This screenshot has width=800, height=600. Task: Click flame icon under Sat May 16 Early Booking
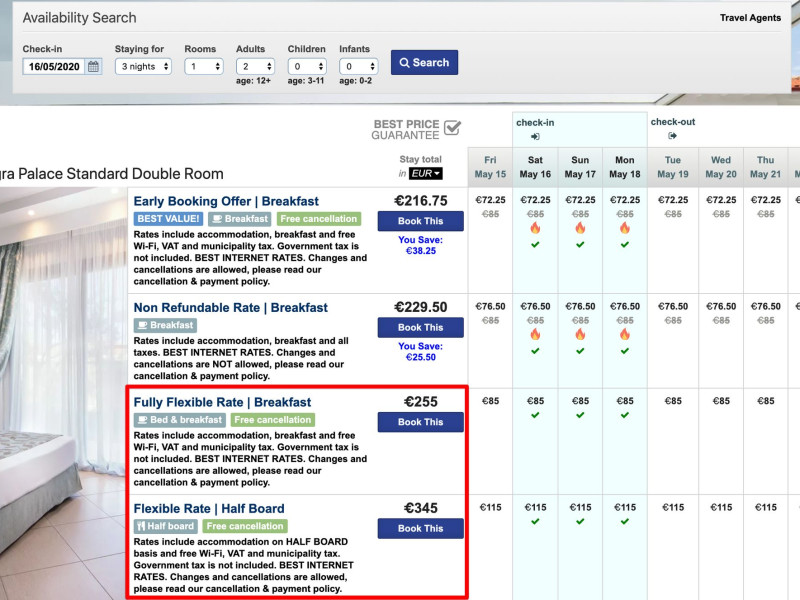(x=535, y=228)
